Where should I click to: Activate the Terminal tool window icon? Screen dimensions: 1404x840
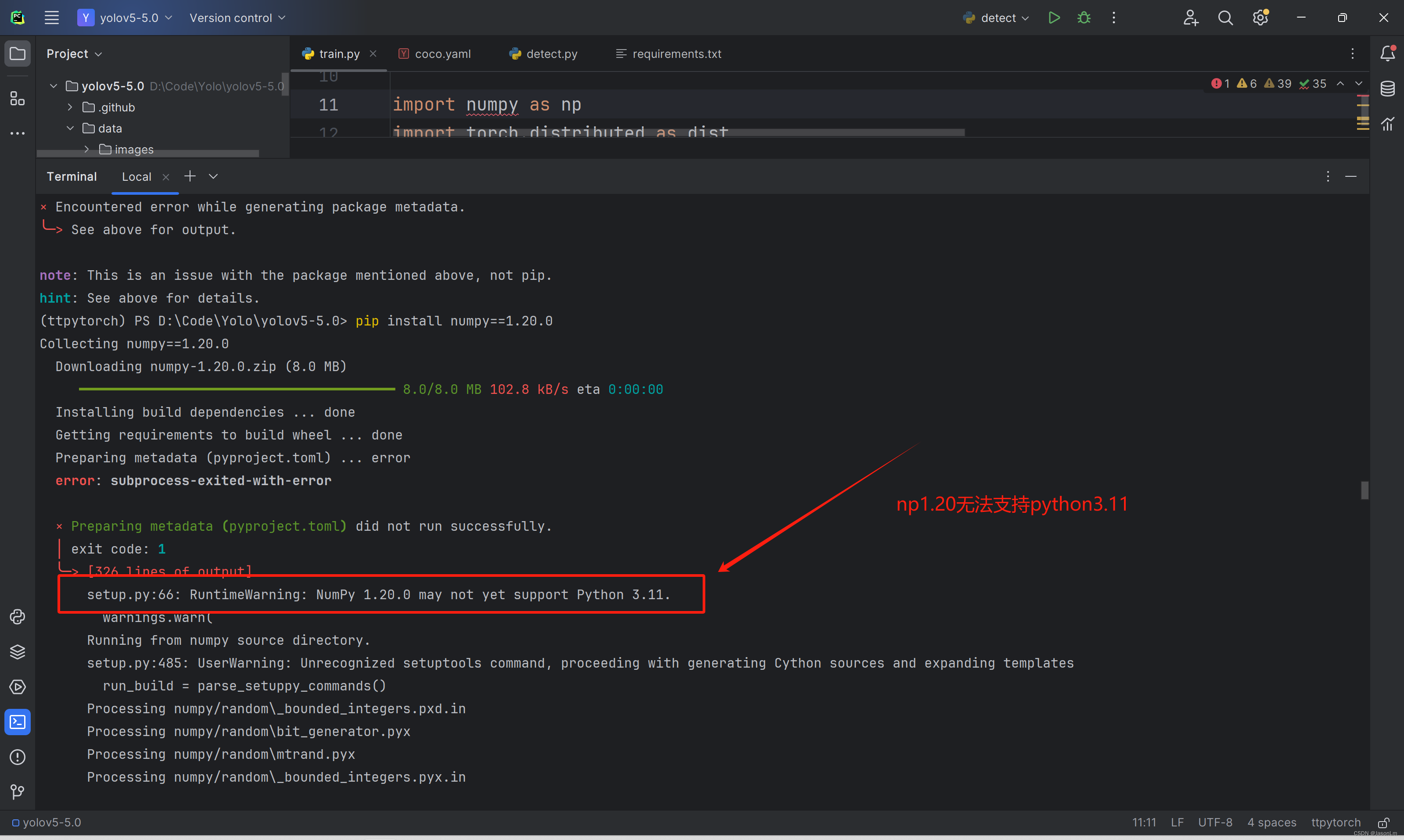[x=18, y=722]
